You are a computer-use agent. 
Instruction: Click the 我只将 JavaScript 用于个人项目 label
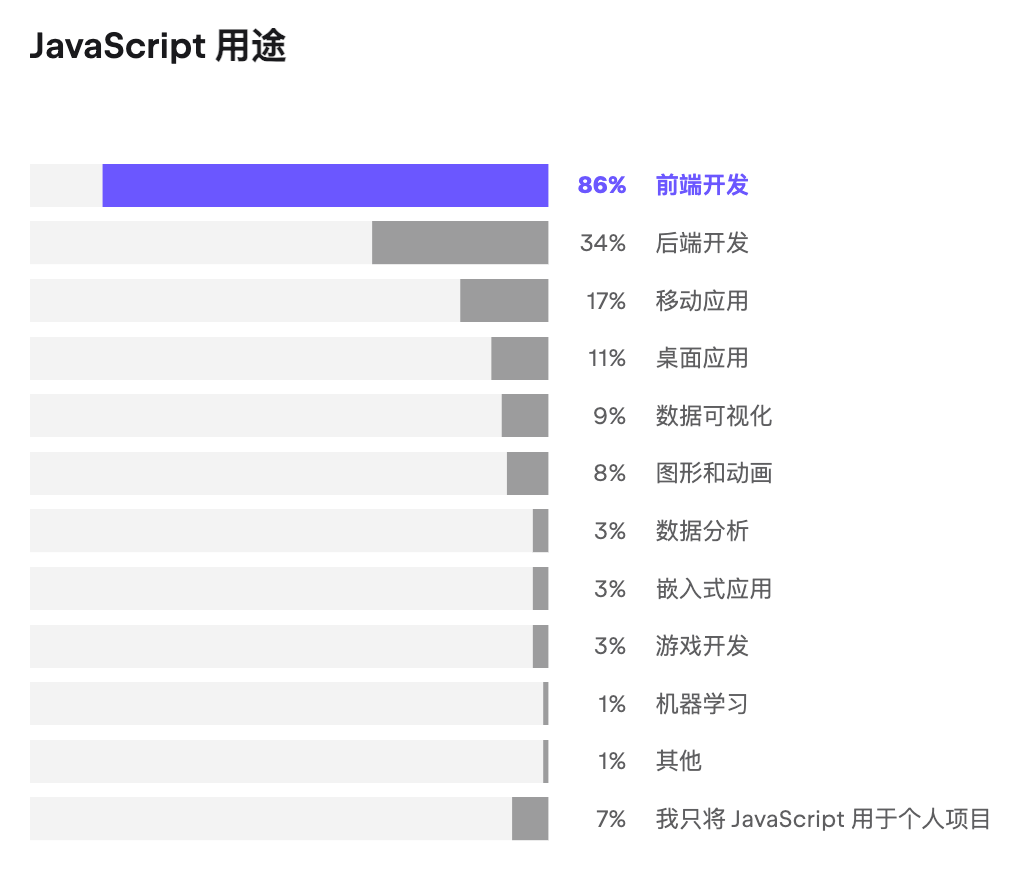pyautogui.click(x=823, y=819)
